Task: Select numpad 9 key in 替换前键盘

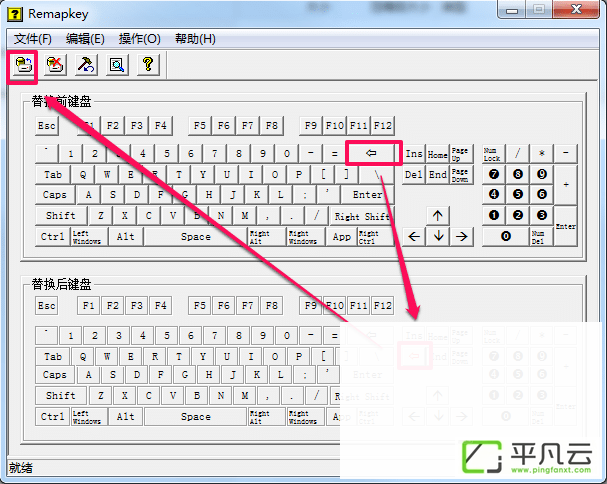Action: (x=542, y=174)
